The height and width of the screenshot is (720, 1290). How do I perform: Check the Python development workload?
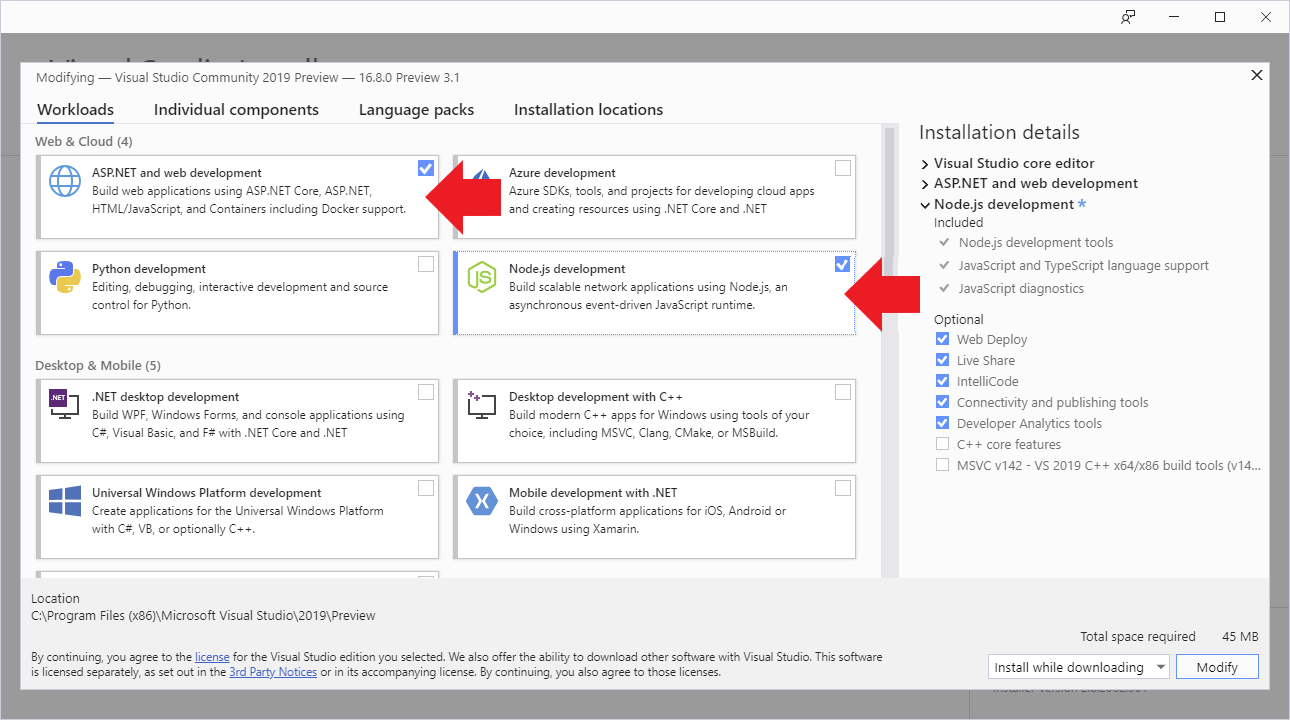click(x=426, y=264)
